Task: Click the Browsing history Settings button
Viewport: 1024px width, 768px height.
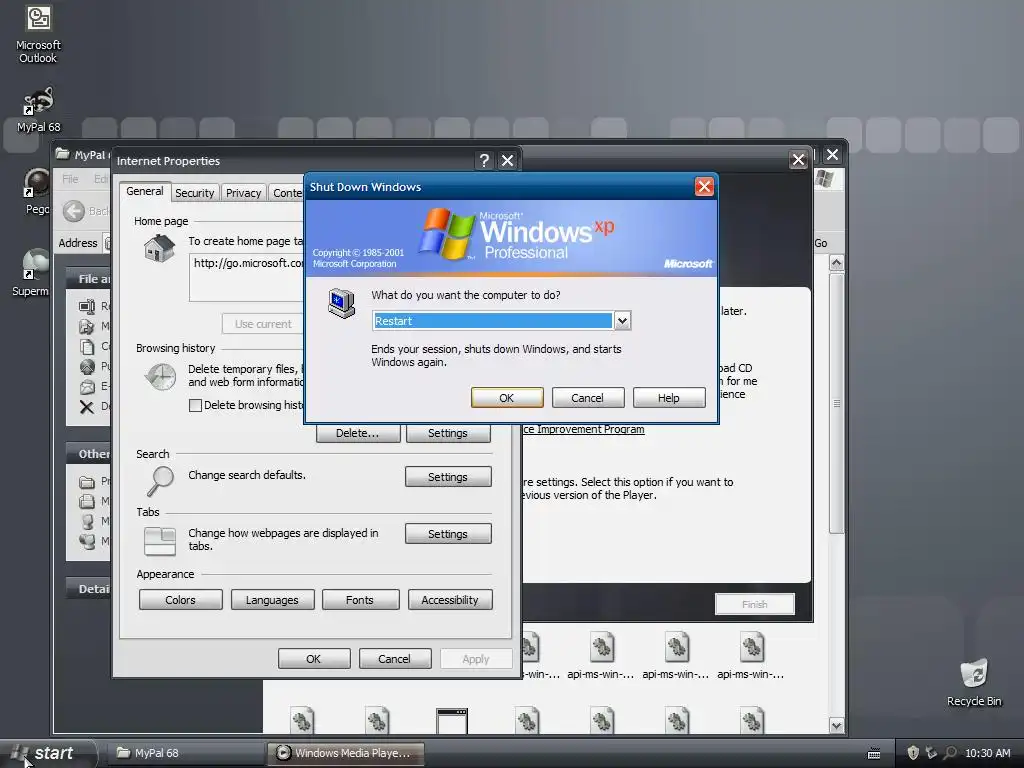Action: 448,433
